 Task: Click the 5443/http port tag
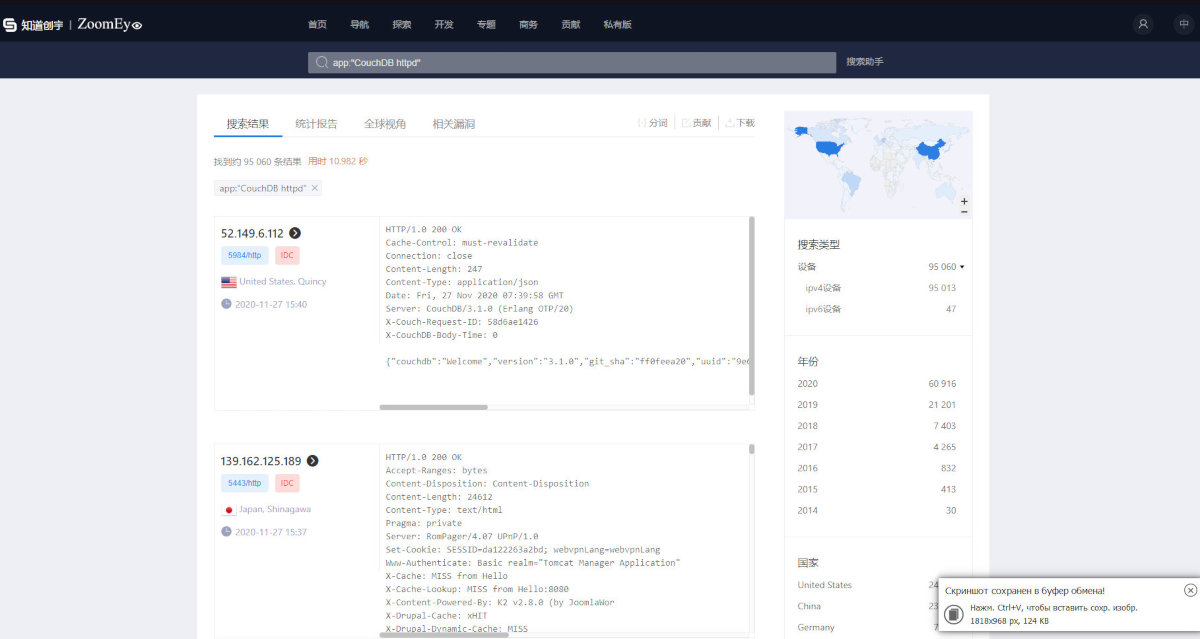244,484
